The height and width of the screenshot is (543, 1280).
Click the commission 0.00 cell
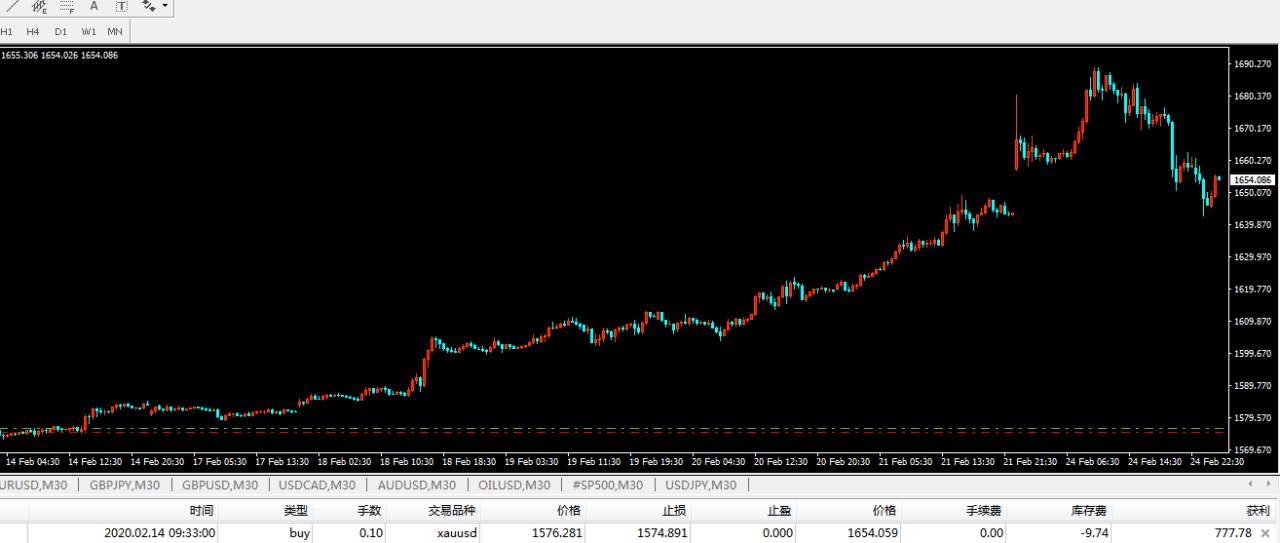991,533
